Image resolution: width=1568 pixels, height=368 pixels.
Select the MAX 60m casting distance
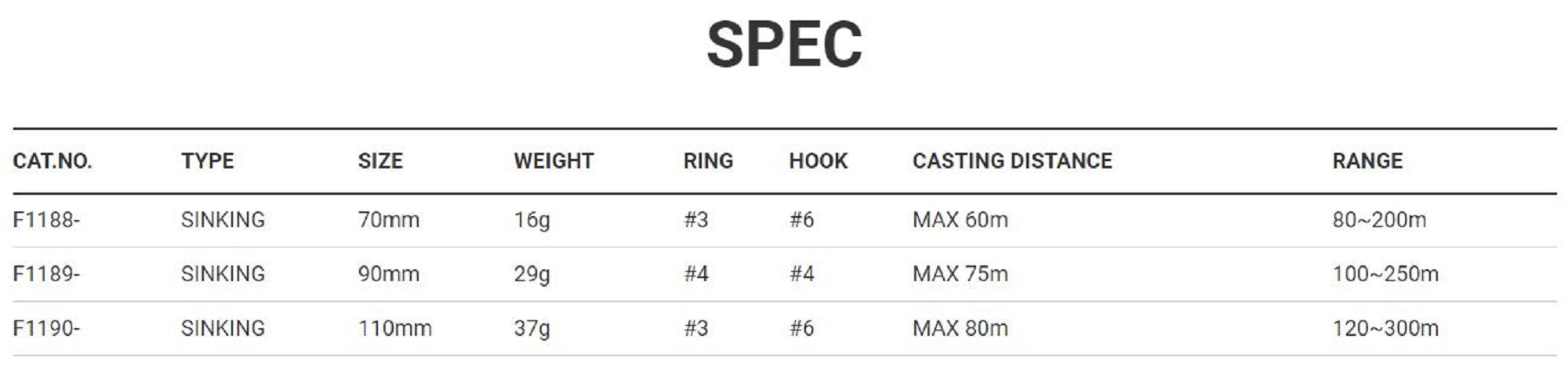click(x=960, y=220)
